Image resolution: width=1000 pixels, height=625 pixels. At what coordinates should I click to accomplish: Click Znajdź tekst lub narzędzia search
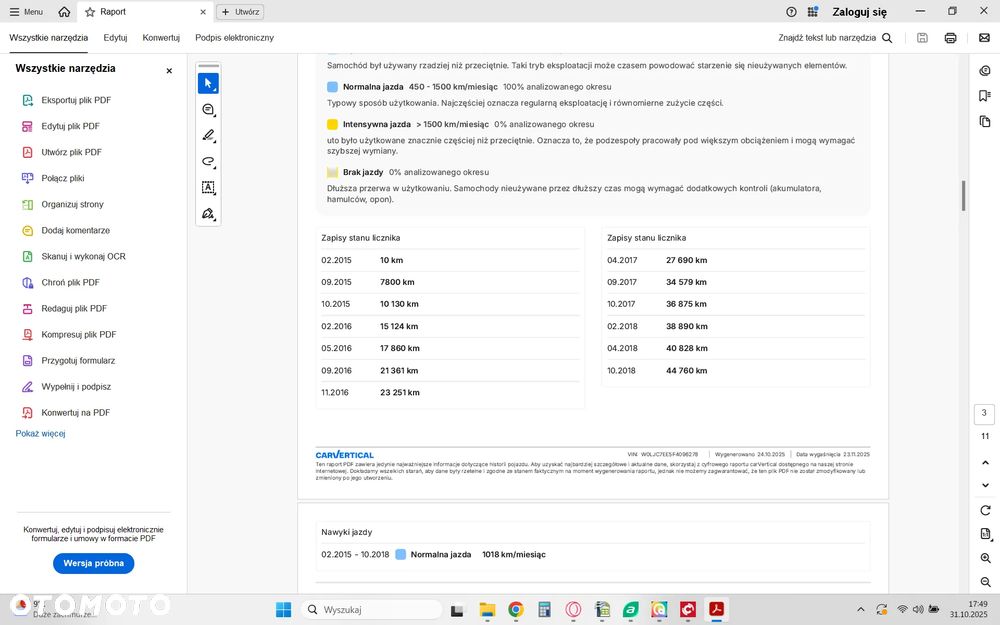(835, 38)
